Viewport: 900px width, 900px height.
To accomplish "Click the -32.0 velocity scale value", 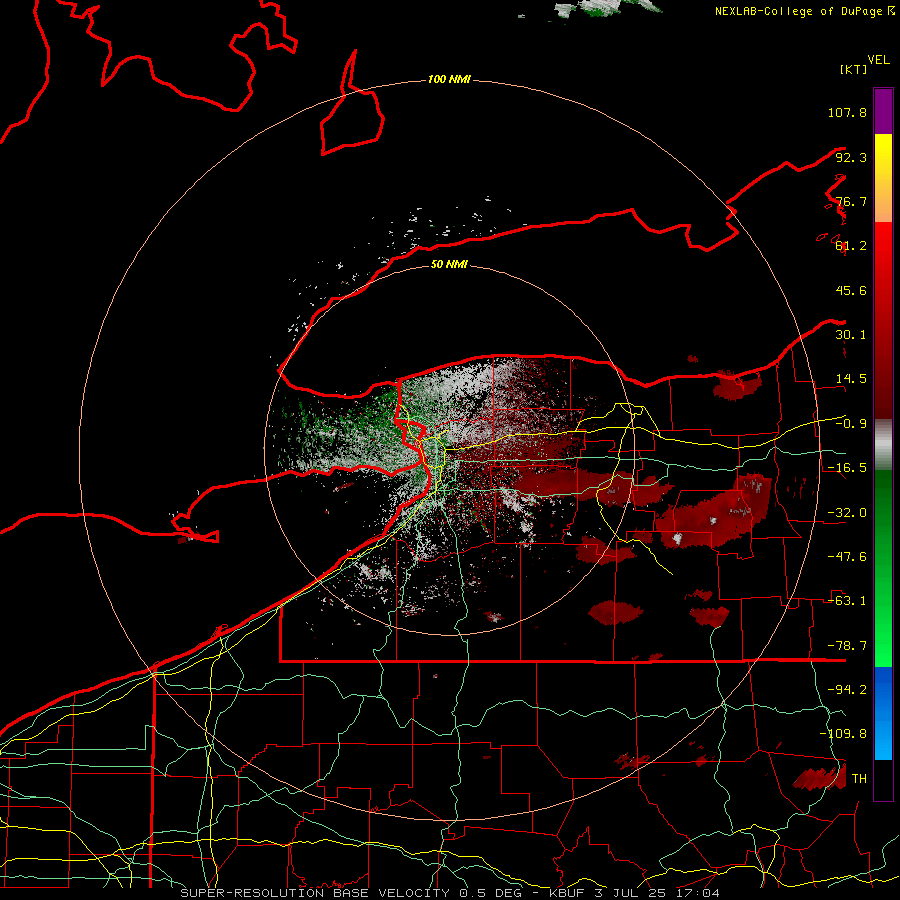I will click(x=847, y=513).
